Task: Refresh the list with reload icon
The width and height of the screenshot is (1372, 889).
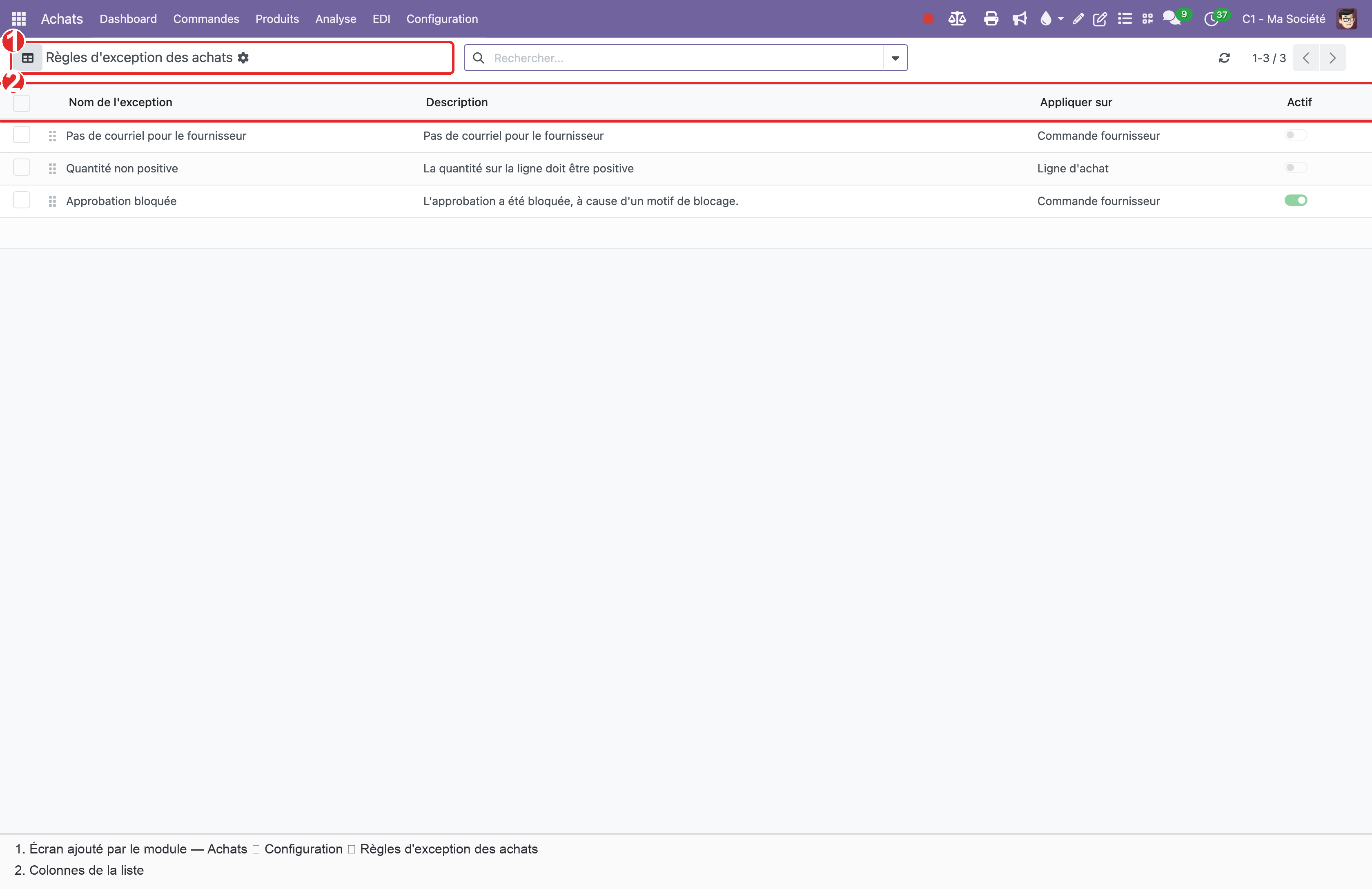Action: click(x=1224, y=58)
